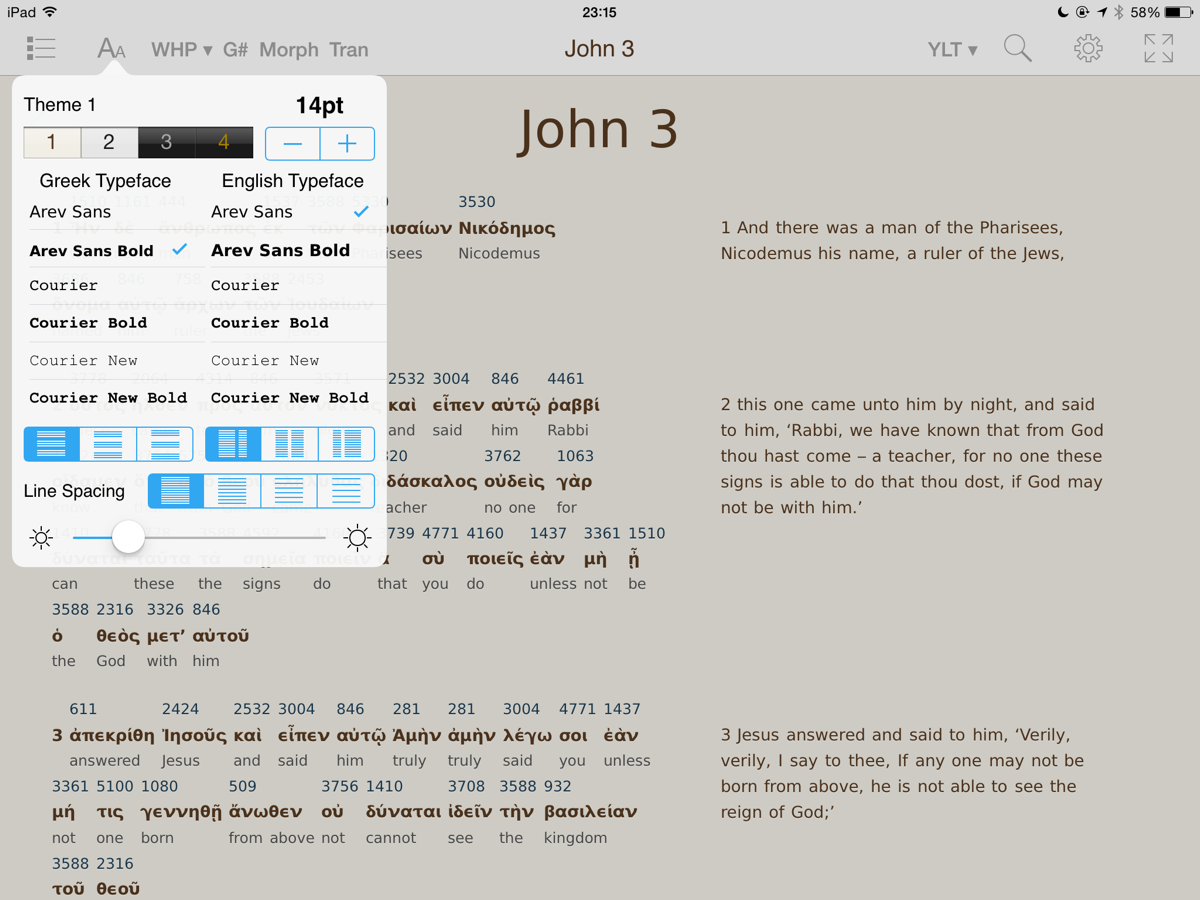Toggle Morph morphology display
The image size is (1200, 900).
tap(288, 50)
